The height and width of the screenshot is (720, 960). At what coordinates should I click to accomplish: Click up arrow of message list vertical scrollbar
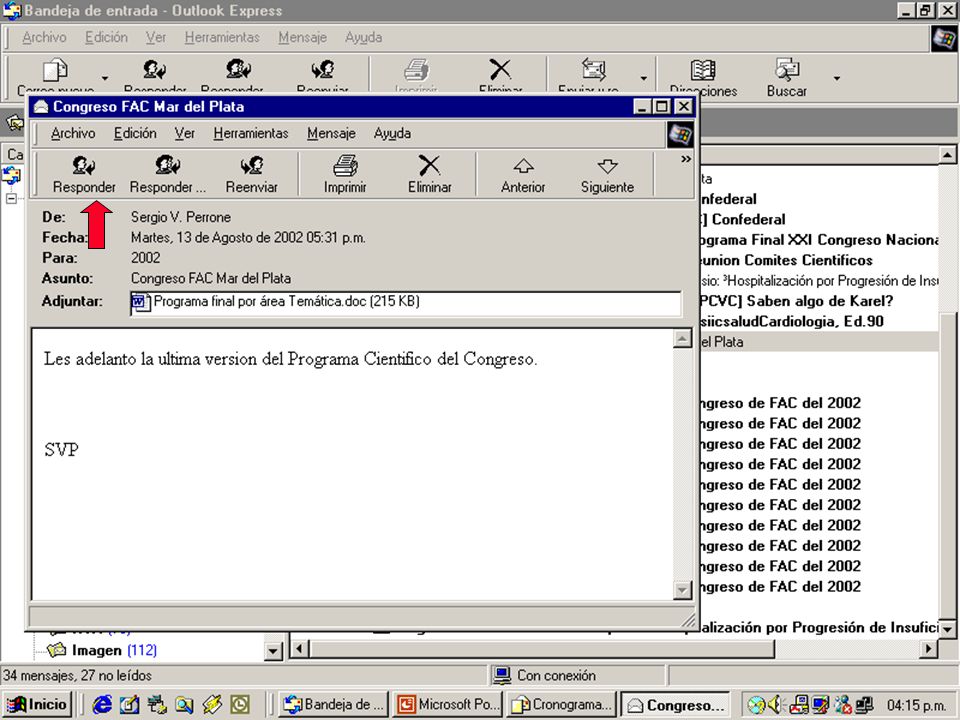(x=947, y=155)
